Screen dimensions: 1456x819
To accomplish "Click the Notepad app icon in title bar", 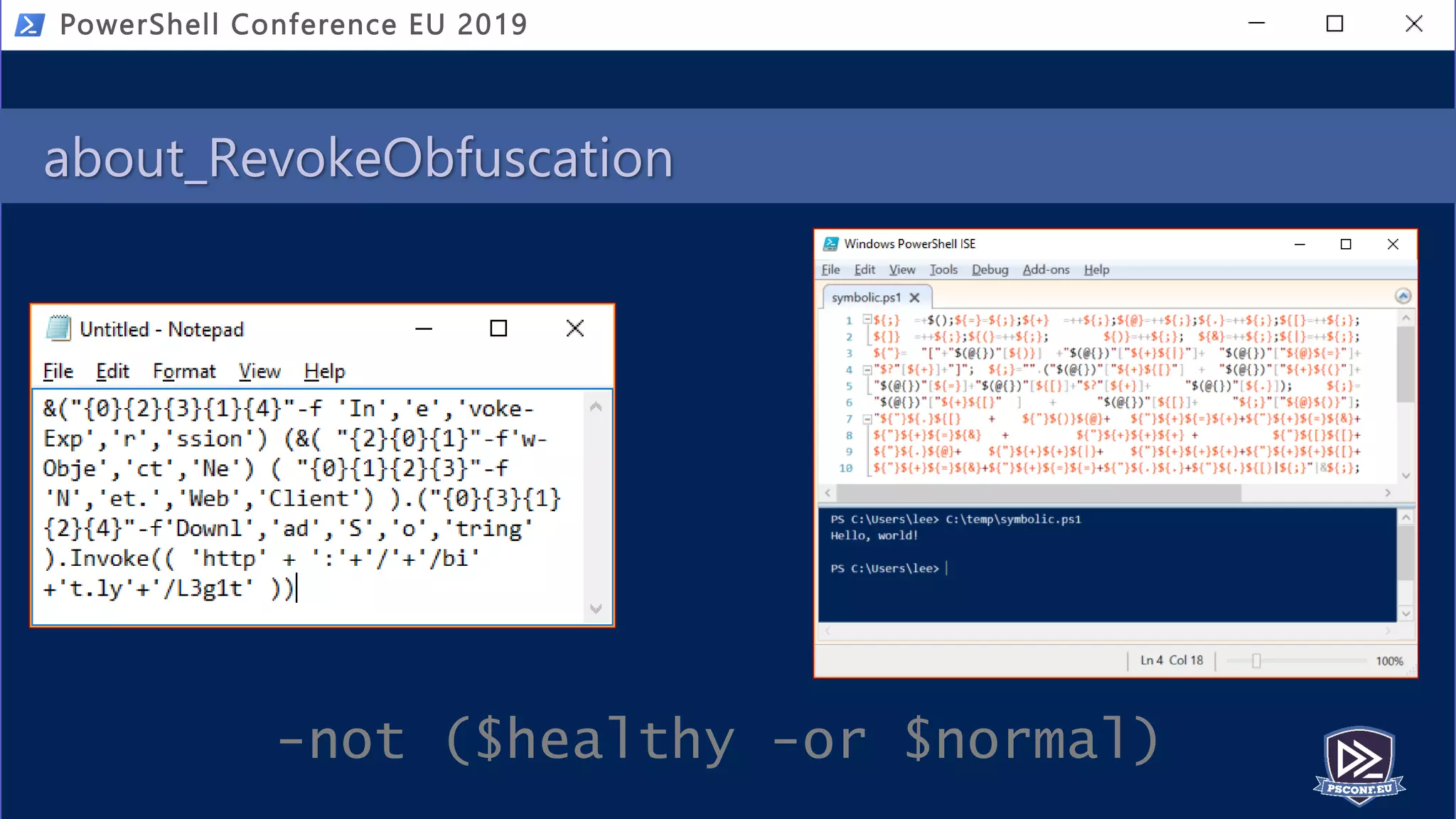I will (58, 328).
